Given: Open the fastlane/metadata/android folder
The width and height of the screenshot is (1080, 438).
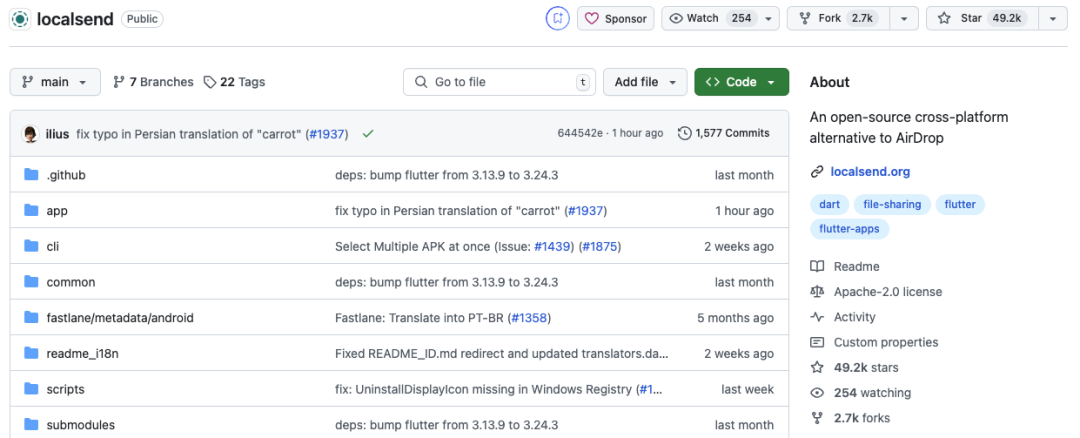Looking at the screenshot, I should [x=119, y=318].
